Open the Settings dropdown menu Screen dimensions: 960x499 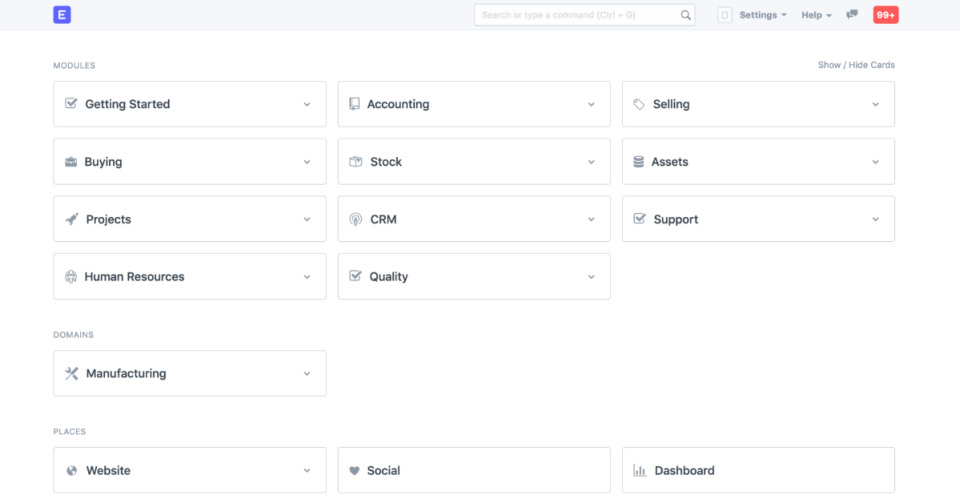click(763, 15)
